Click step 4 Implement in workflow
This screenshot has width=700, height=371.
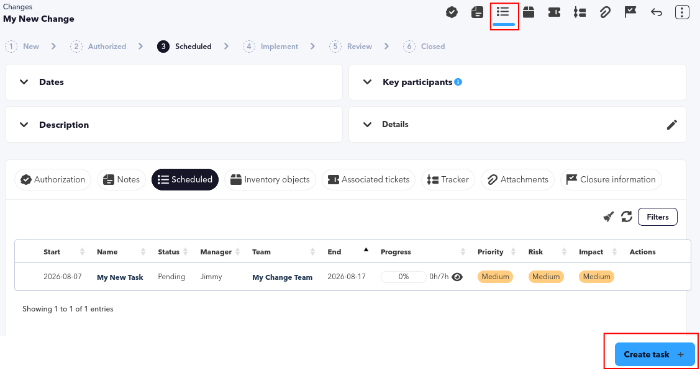271,46
